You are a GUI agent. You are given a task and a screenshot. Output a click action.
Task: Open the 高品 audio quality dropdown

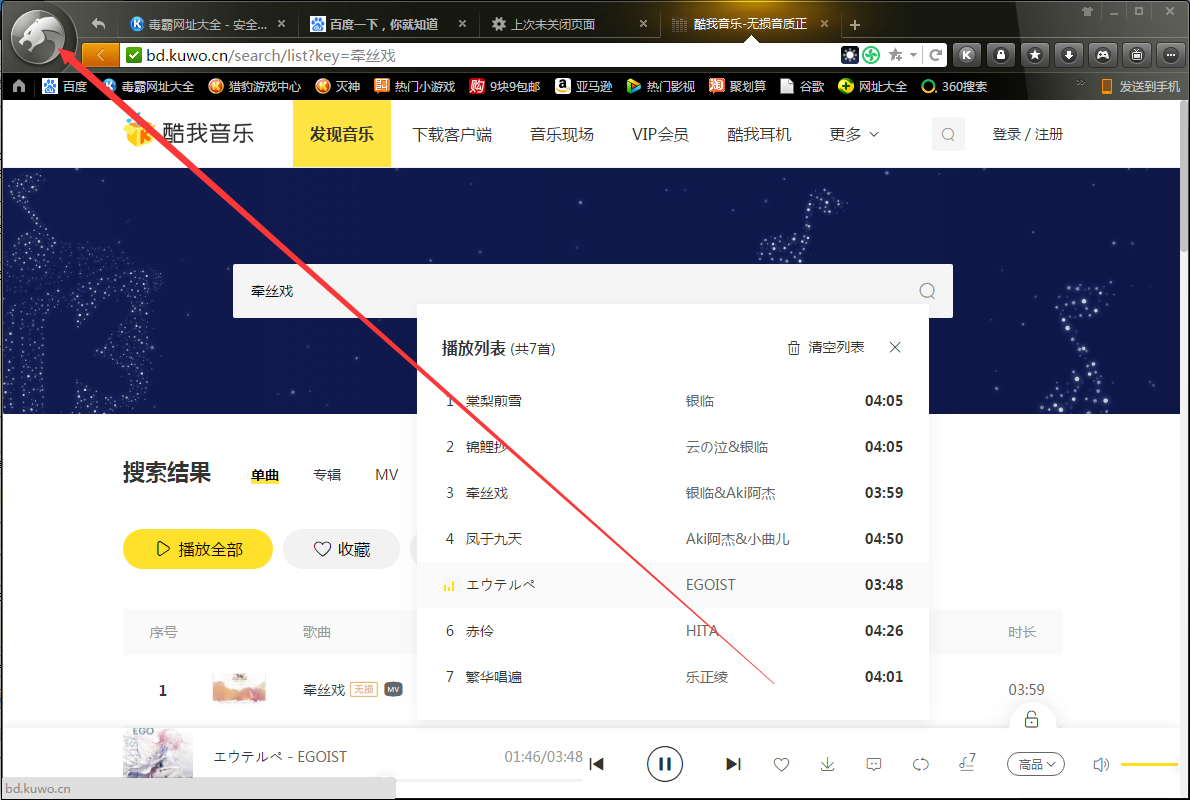(1035, 763)
